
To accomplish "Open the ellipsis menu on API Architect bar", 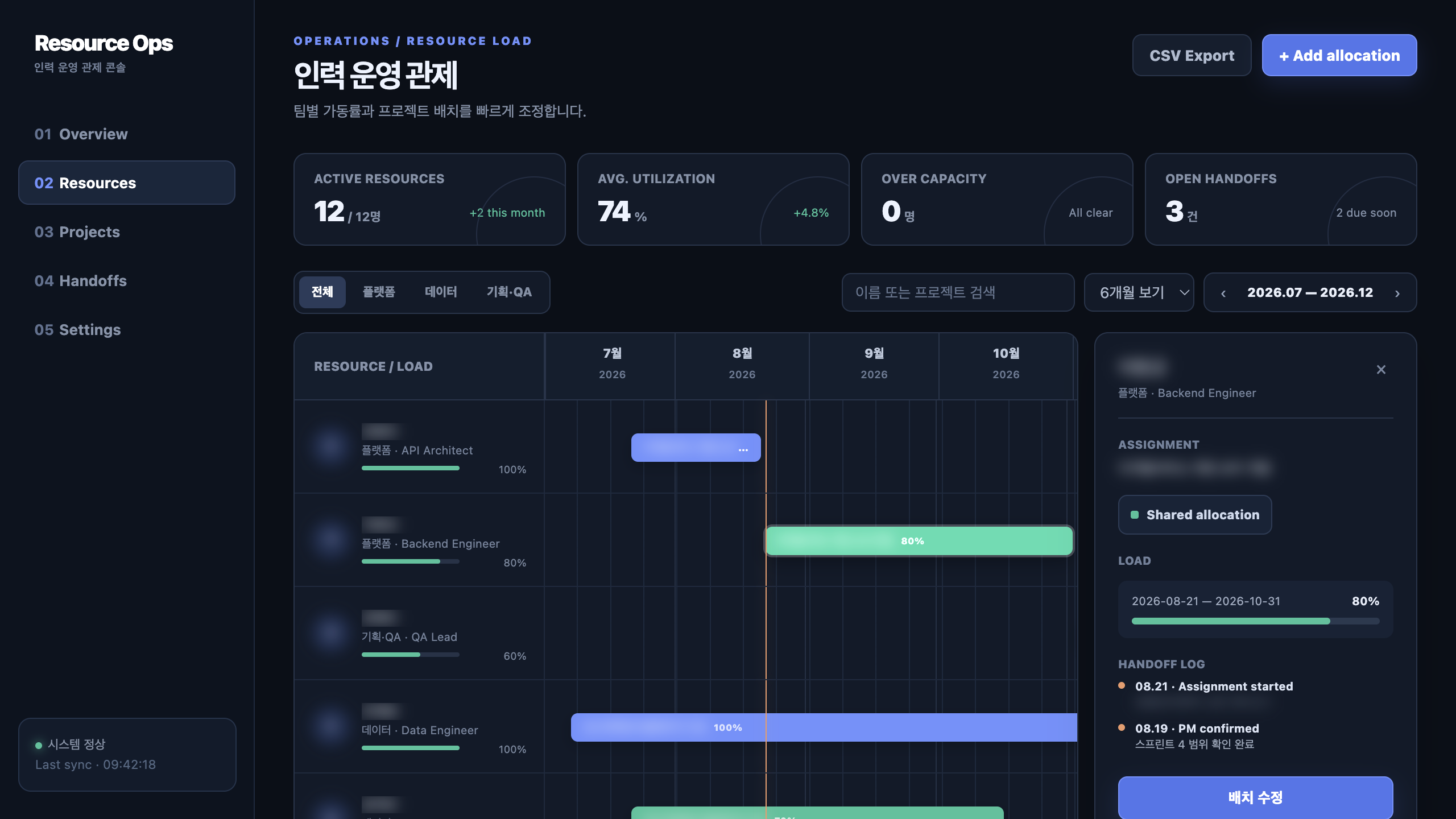I will click(743, 450).
